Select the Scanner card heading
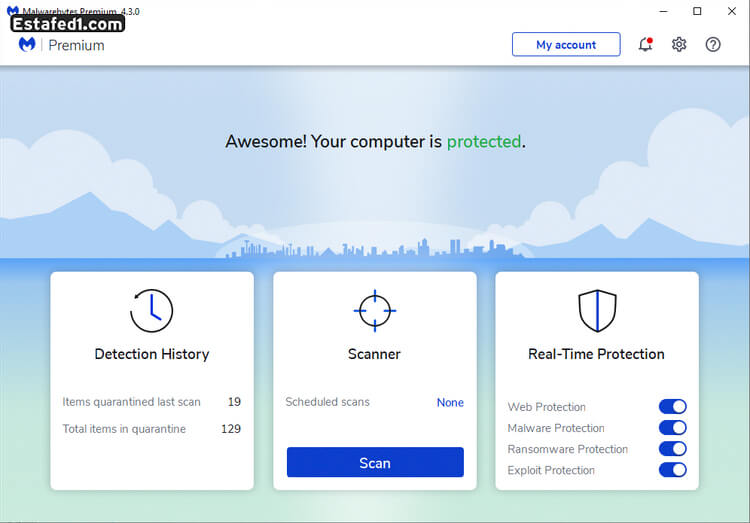Image resolution: width=750 pixels, height=523 pixels. 375,354
